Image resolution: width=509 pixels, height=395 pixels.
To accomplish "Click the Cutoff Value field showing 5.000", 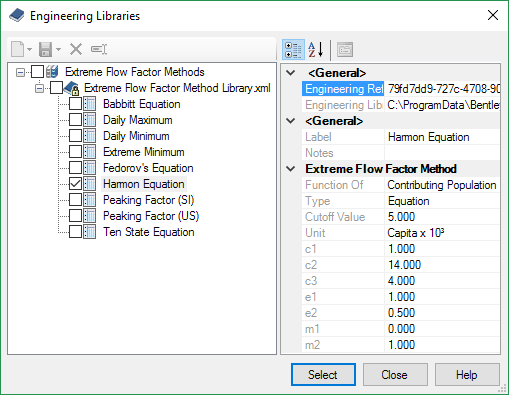I will [442, 217].
